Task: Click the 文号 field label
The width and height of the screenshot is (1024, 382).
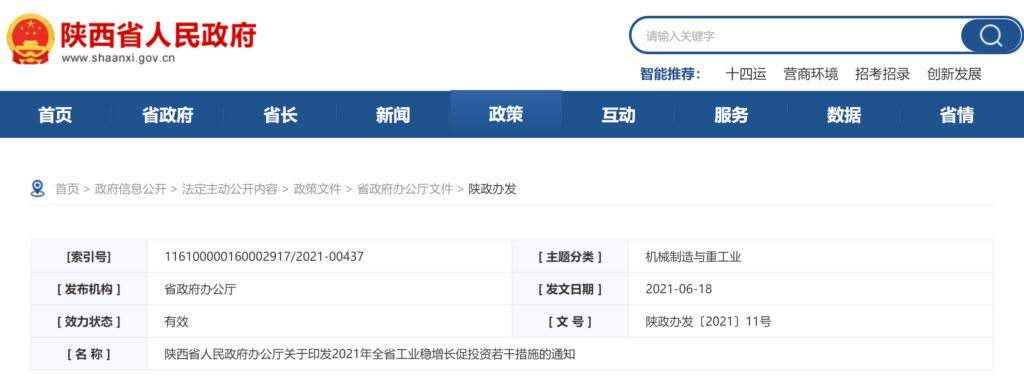Action: tap(570, 322)
